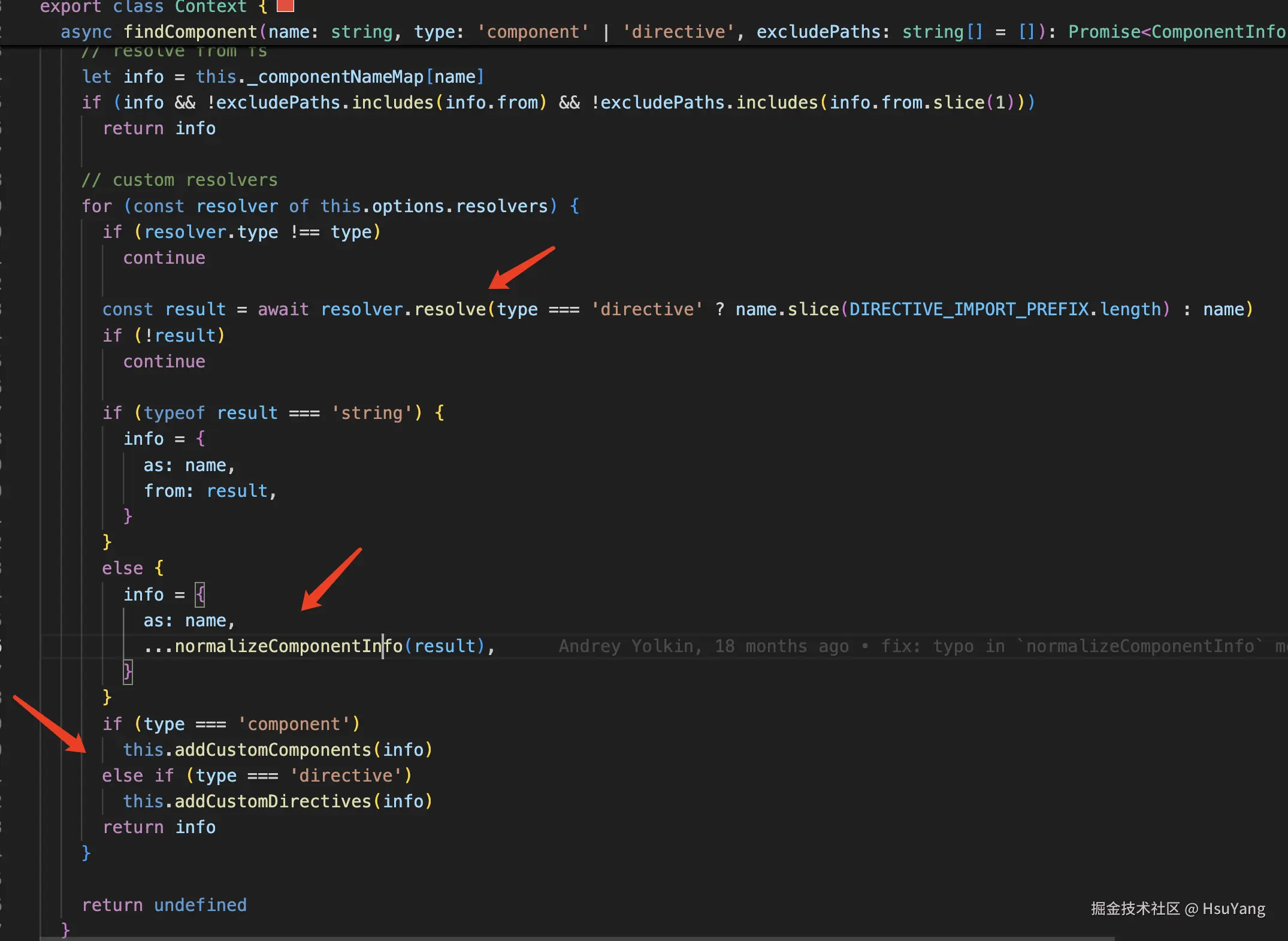Click resolver.resolve method name
The height and width of the screenshot is (941, 1288).
click(x=450, y=309)
